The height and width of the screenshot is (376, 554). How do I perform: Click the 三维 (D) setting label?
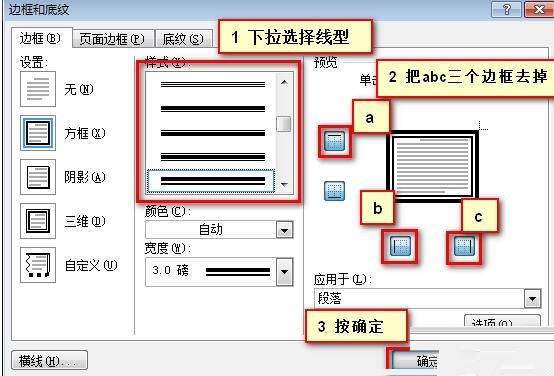[x=85, y=221]
